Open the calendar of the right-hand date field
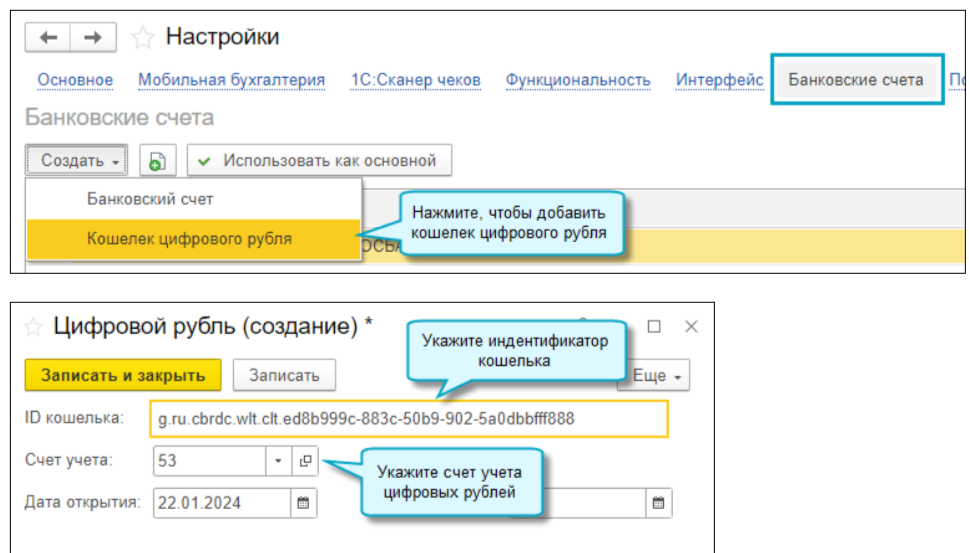 point(659,503)
